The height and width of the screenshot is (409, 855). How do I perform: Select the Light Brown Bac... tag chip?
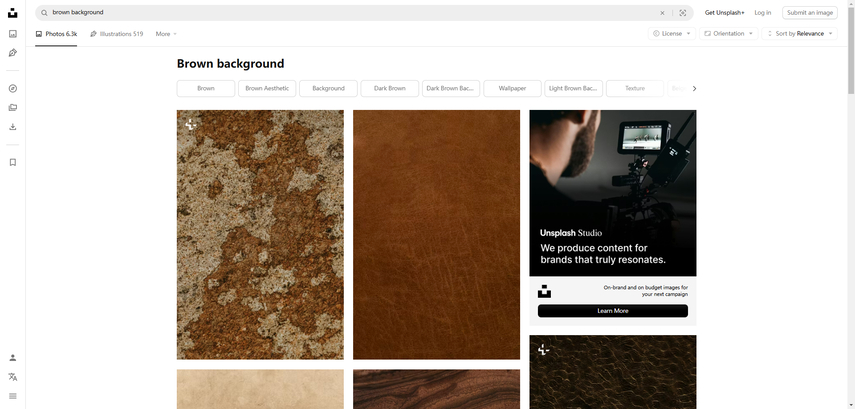pyautogui.click(x=574, y=88)
